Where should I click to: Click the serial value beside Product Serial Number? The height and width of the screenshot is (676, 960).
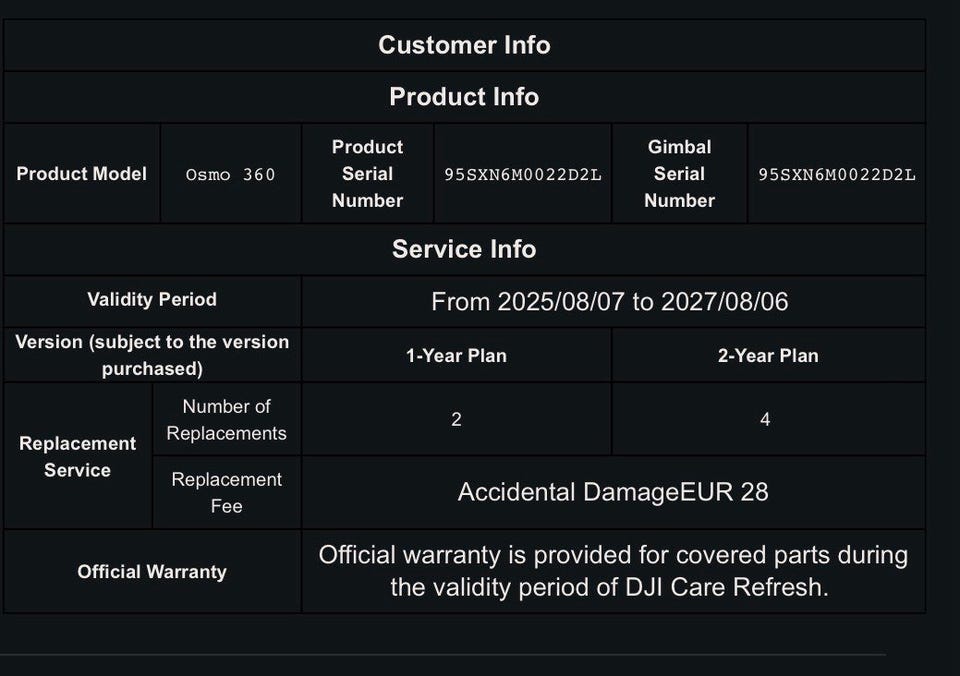pos(522,175)
